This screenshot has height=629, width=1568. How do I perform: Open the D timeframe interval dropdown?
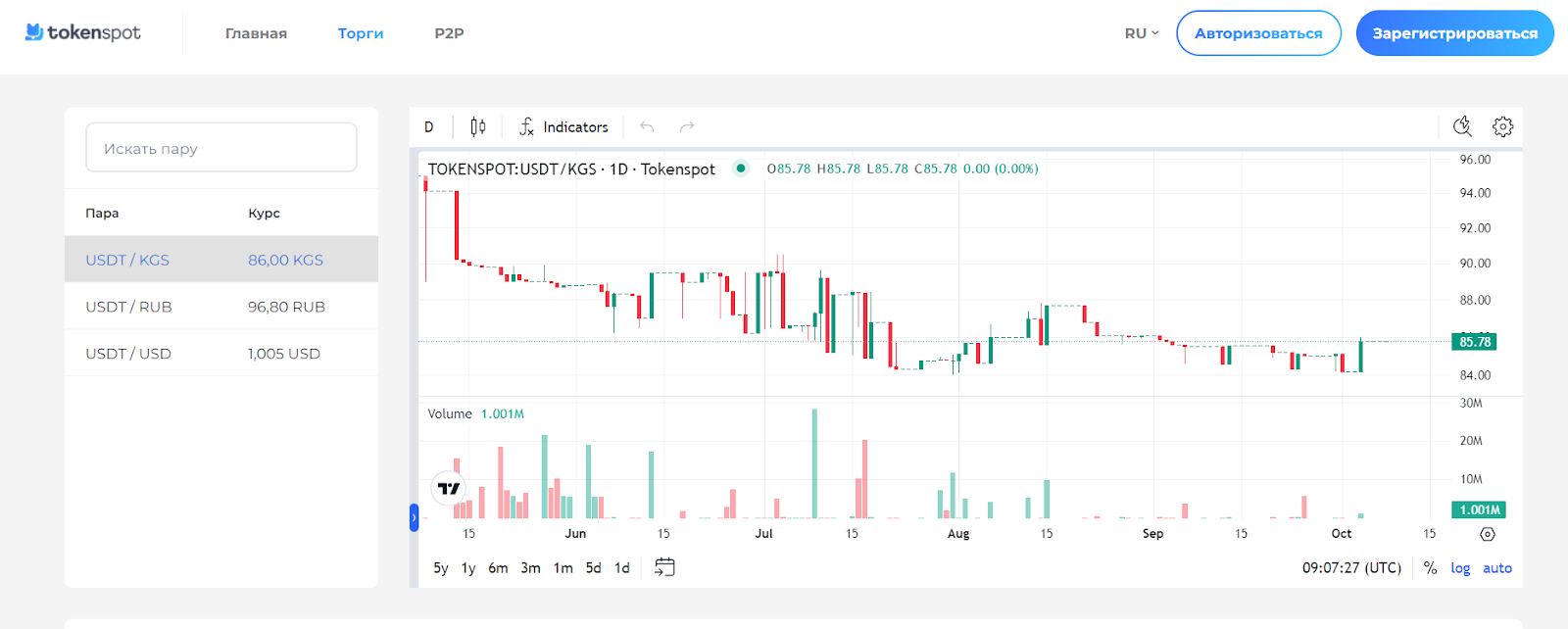coord(429,126)
